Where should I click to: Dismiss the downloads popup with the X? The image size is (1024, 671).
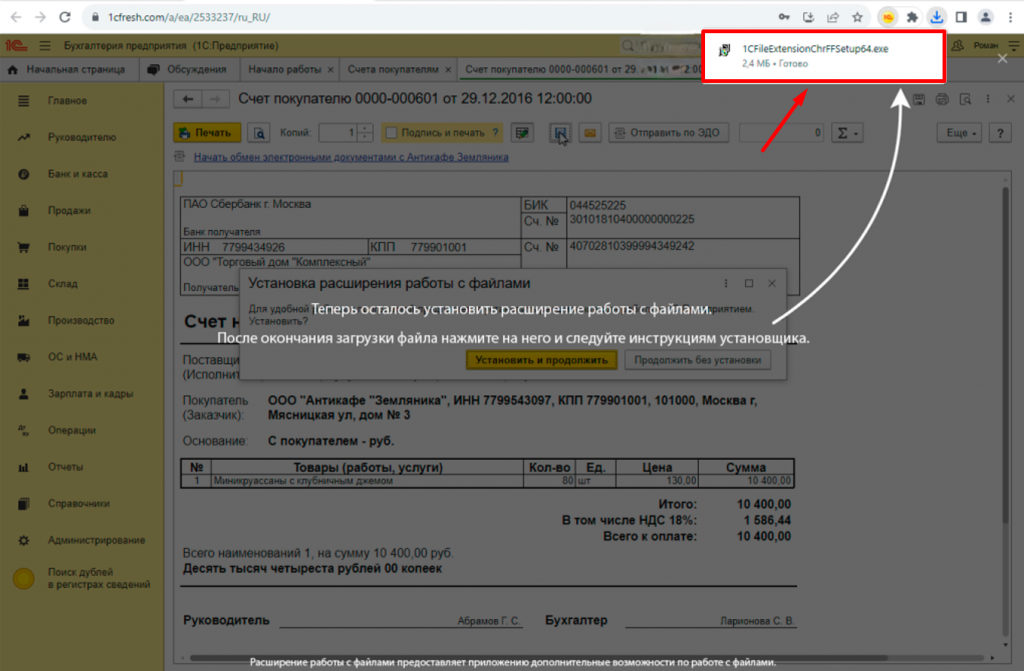pos(1002,59)
